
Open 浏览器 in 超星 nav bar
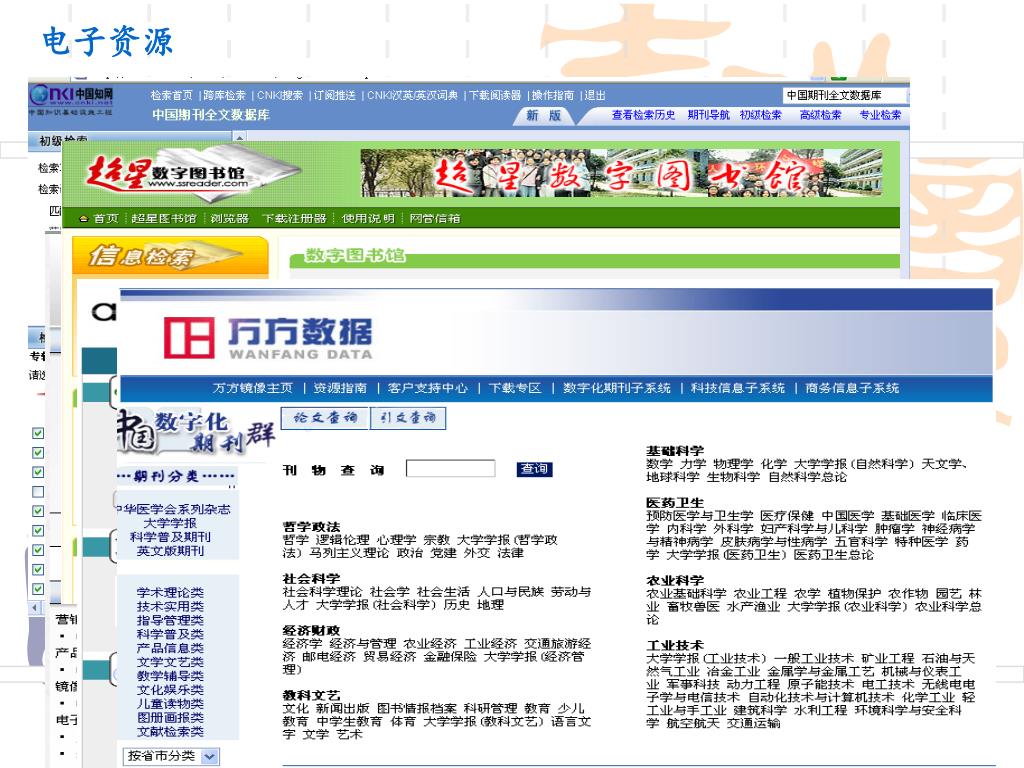[x=229, y=219]
